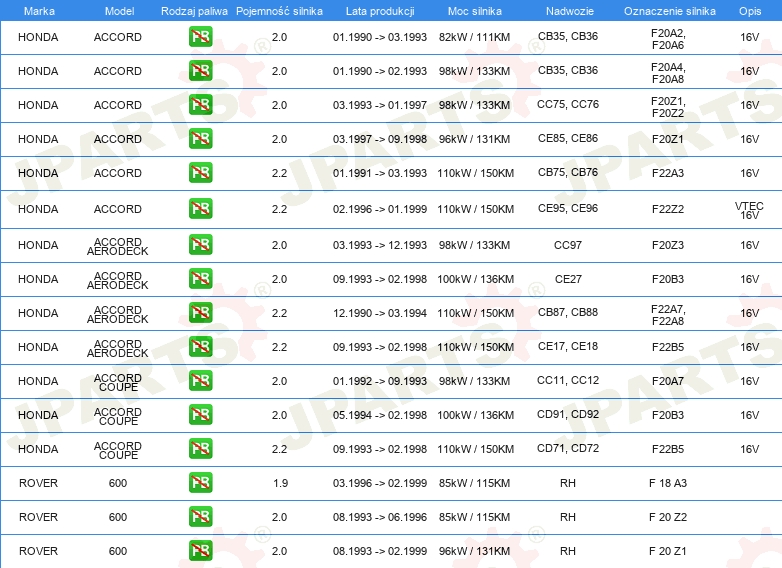Select the fuel icon in the Rover F 20 Z1 row
The height and width of the screenshot is (568, 782).
coord(200,550)
